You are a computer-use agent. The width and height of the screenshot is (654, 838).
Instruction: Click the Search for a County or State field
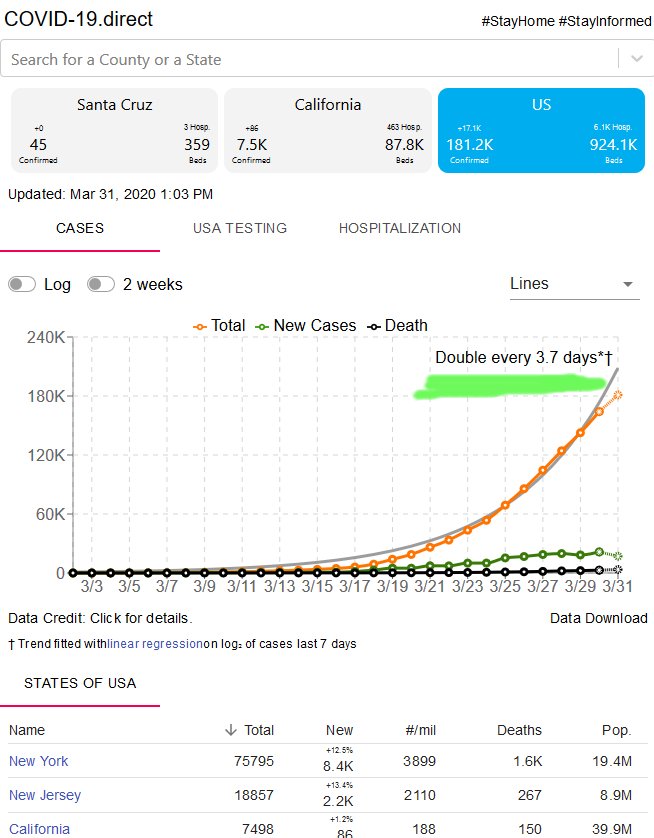[x=310, y=59]
